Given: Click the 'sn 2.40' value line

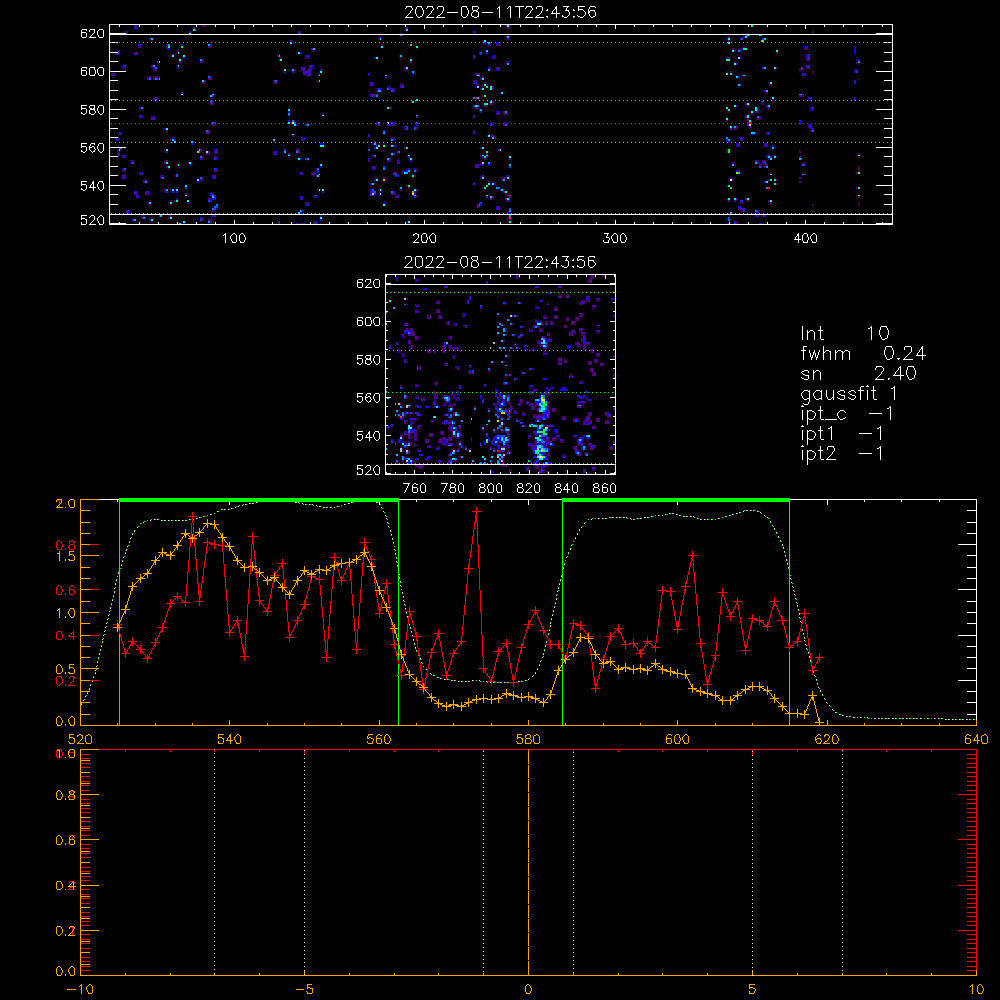Looking at the screenshot, I should pyautogui.click(x=858, y=373).
